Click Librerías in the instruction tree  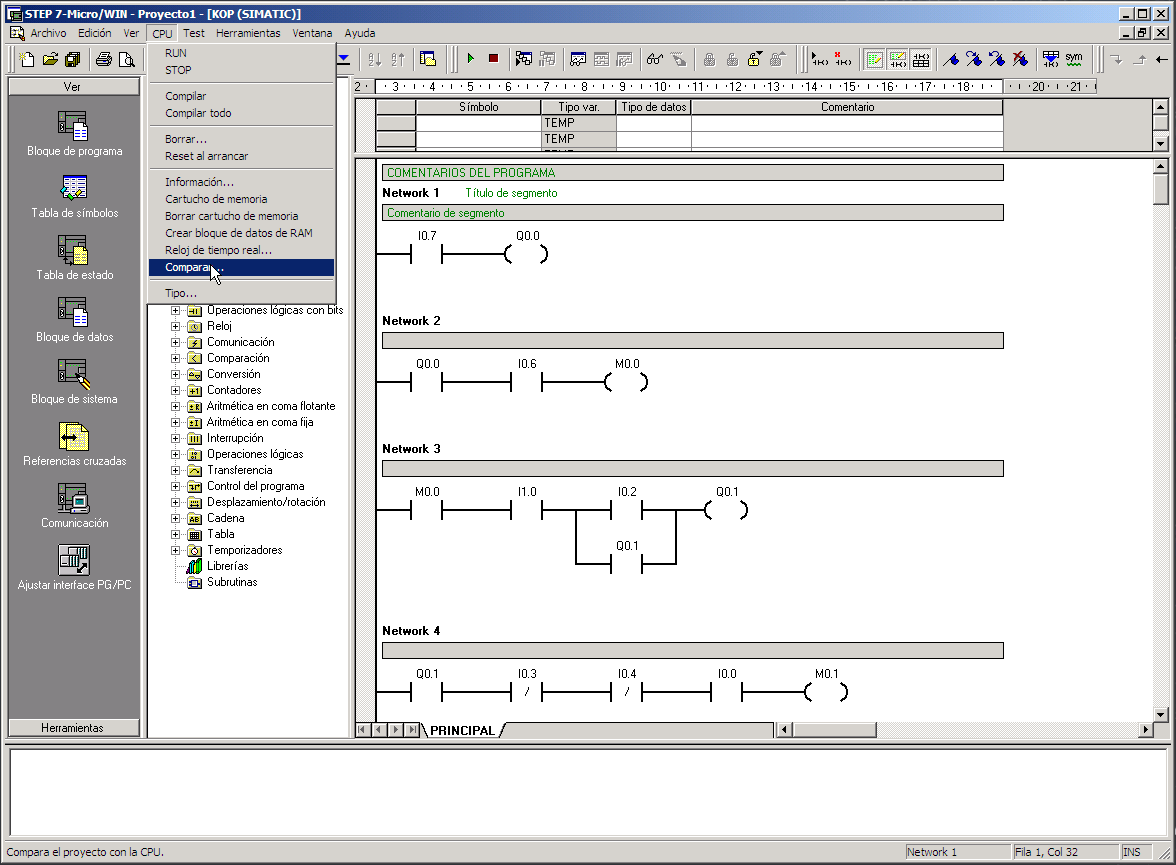click(x=227, y=566)
